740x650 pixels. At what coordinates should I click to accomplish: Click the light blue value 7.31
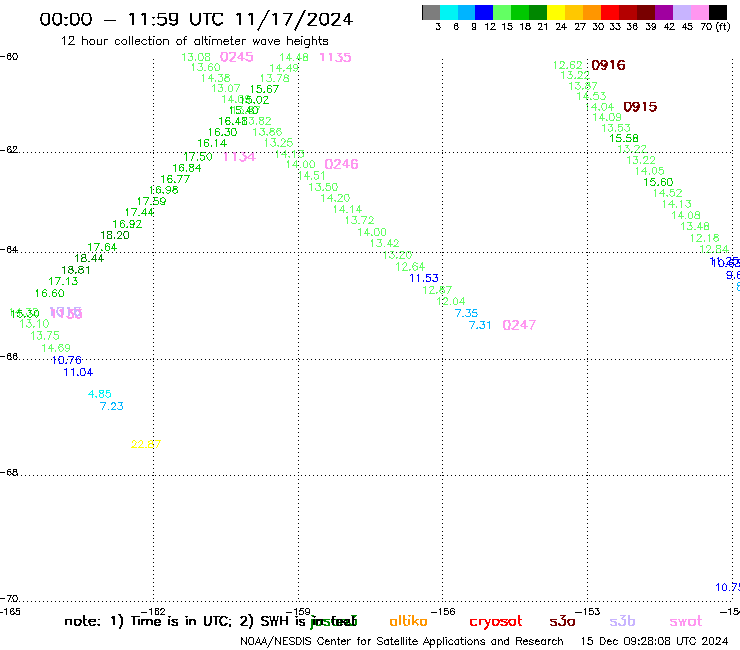coord(480,325)
